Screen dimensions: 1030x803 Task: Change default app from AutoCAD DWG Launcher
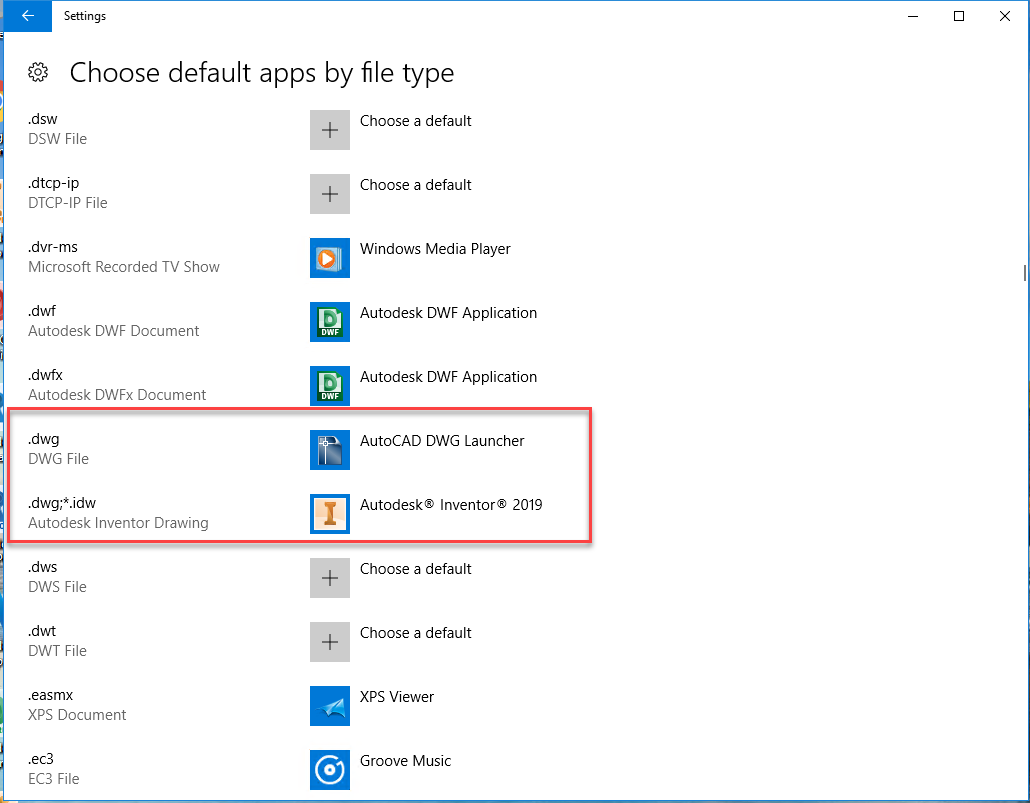(442, 441)
